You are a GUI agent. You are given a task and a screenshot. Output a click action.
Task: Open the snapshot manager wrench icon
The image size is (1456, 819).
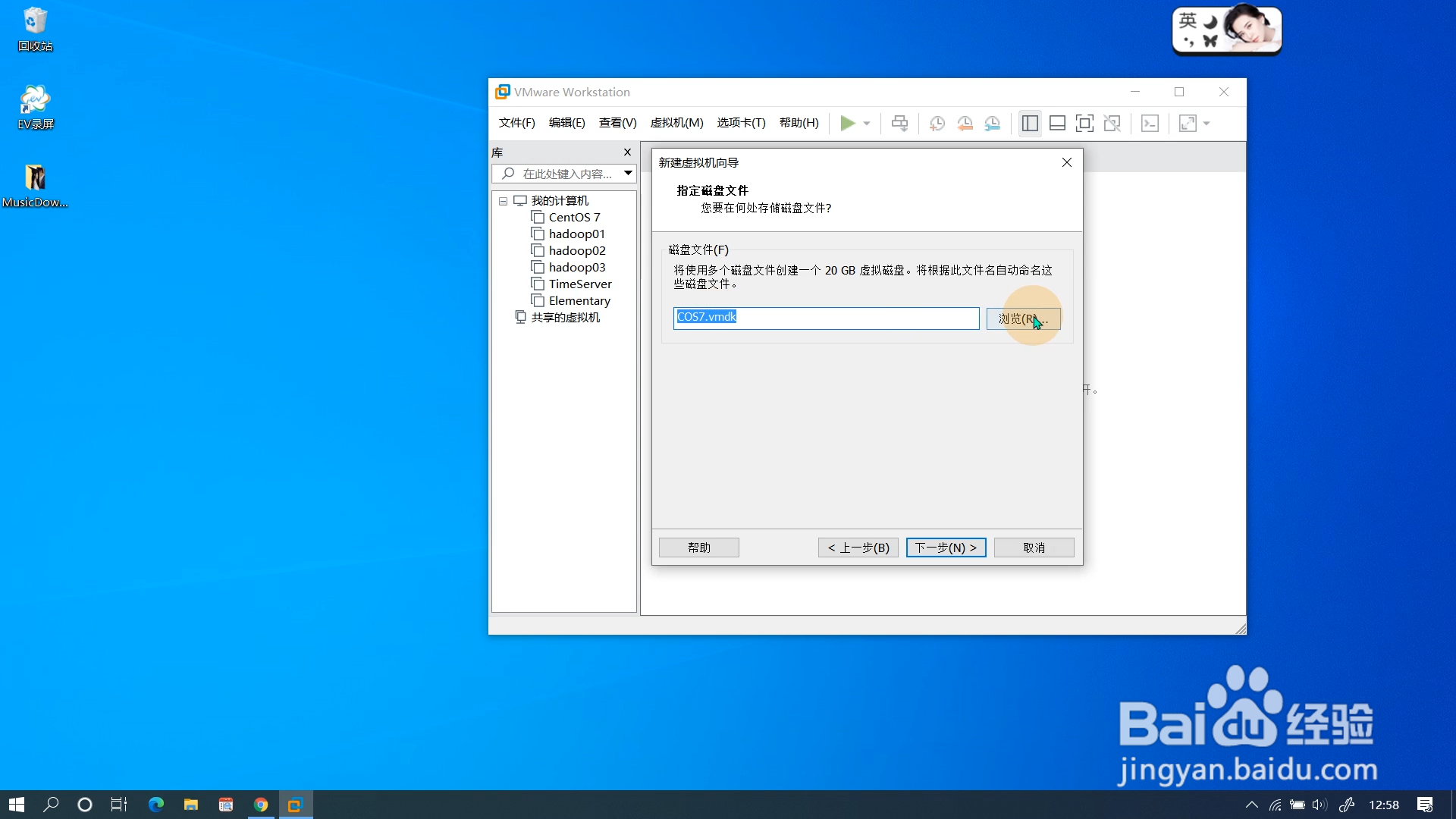(992, 123)
